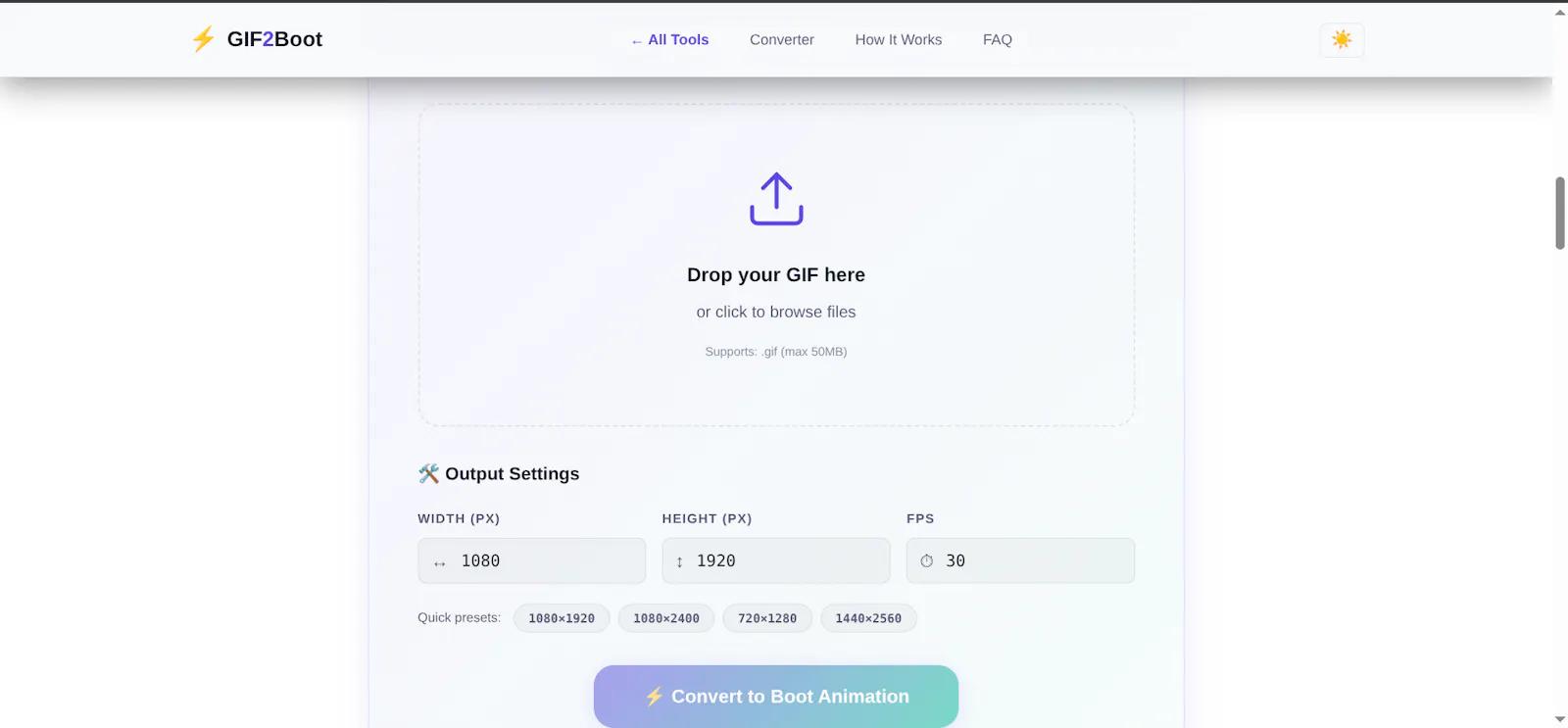Click Convert to Boot Animation button
1568x728 pixels.
pyautogui.click(x=776, y=697)
